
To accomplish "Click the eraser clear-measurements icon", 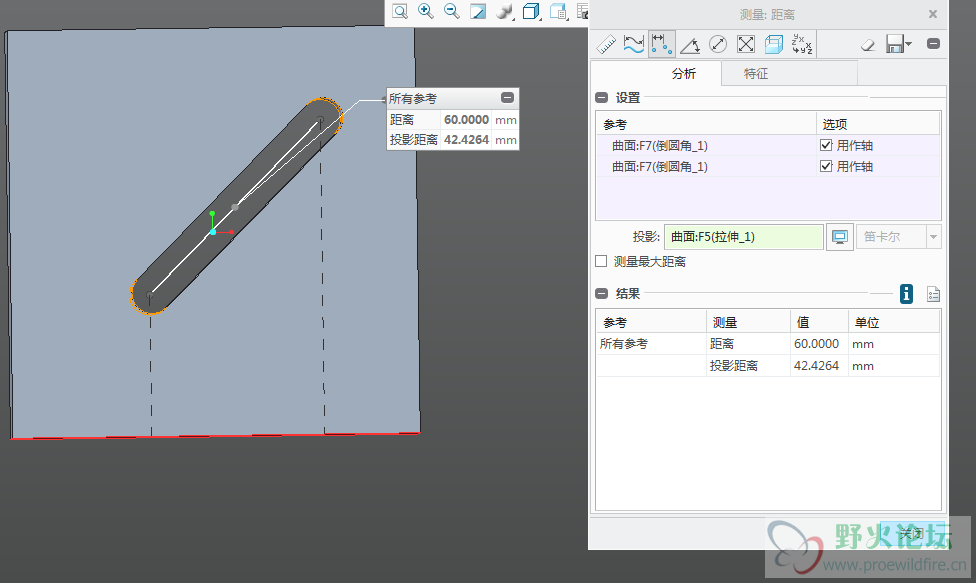I will [x=868, y=44].
